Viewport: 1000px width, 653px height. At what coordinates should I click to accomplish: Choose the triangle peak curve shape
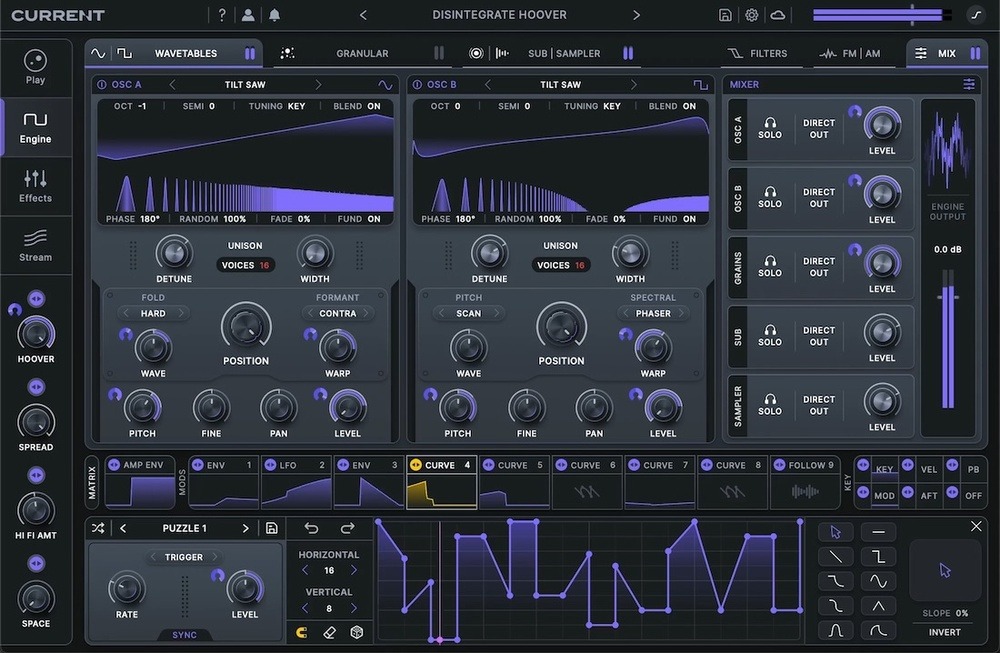[x=878, y=606]
